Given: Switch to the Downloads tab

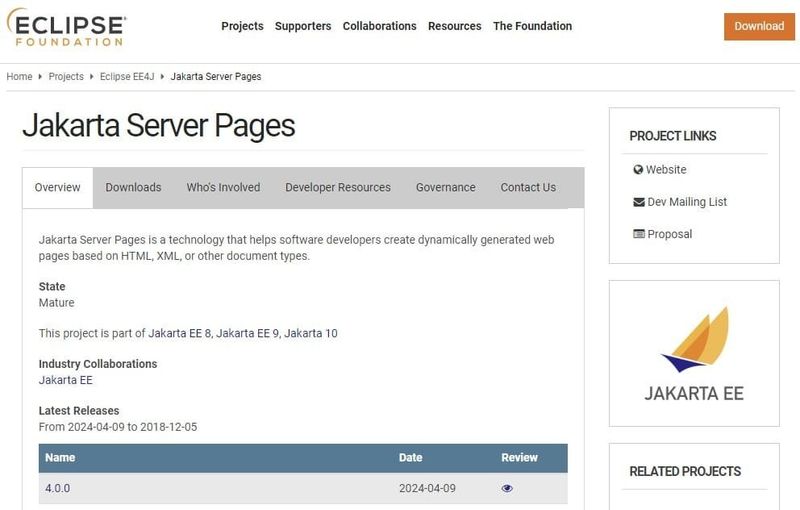Looking at the screenshot, I should pos(133,188).
